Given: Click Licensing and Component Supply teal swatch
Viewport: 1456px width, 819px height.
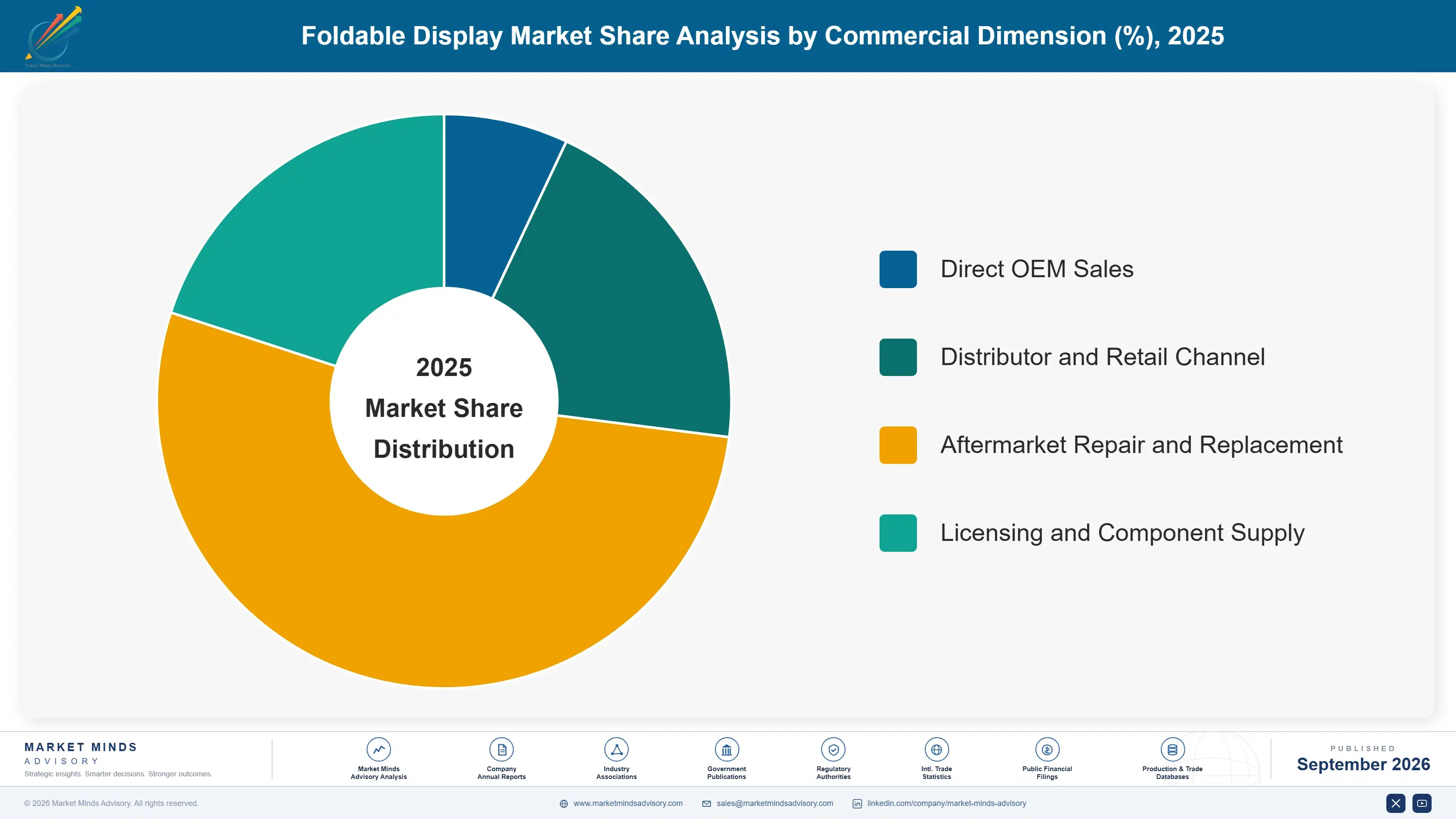Looking at the screenshot, I should pos(897,533).
